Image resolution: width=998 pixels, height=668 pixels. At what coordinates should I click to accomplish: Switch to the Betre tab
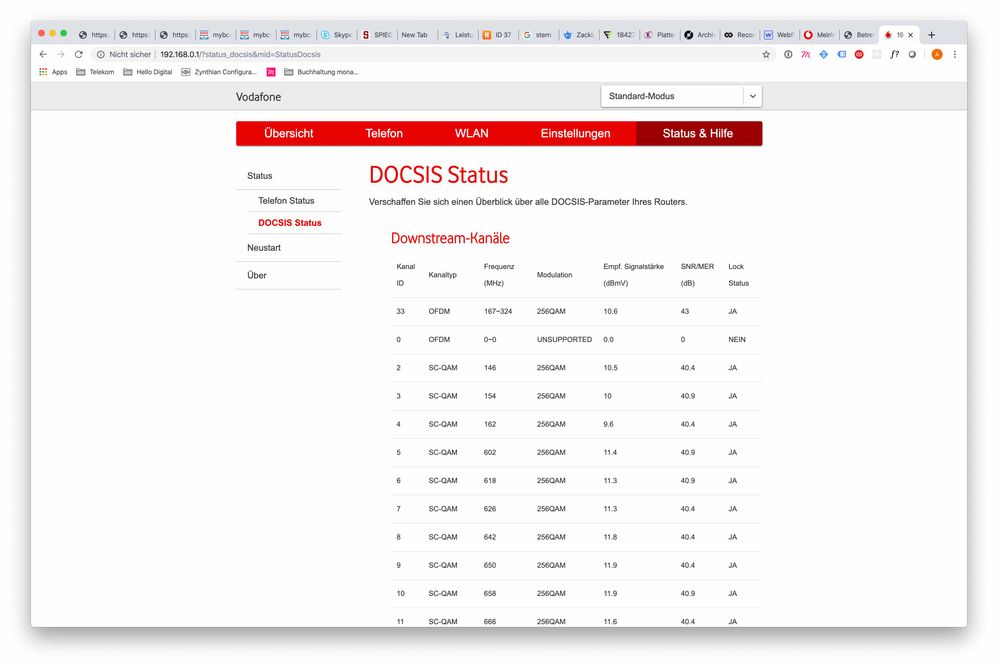coord(860,35)
